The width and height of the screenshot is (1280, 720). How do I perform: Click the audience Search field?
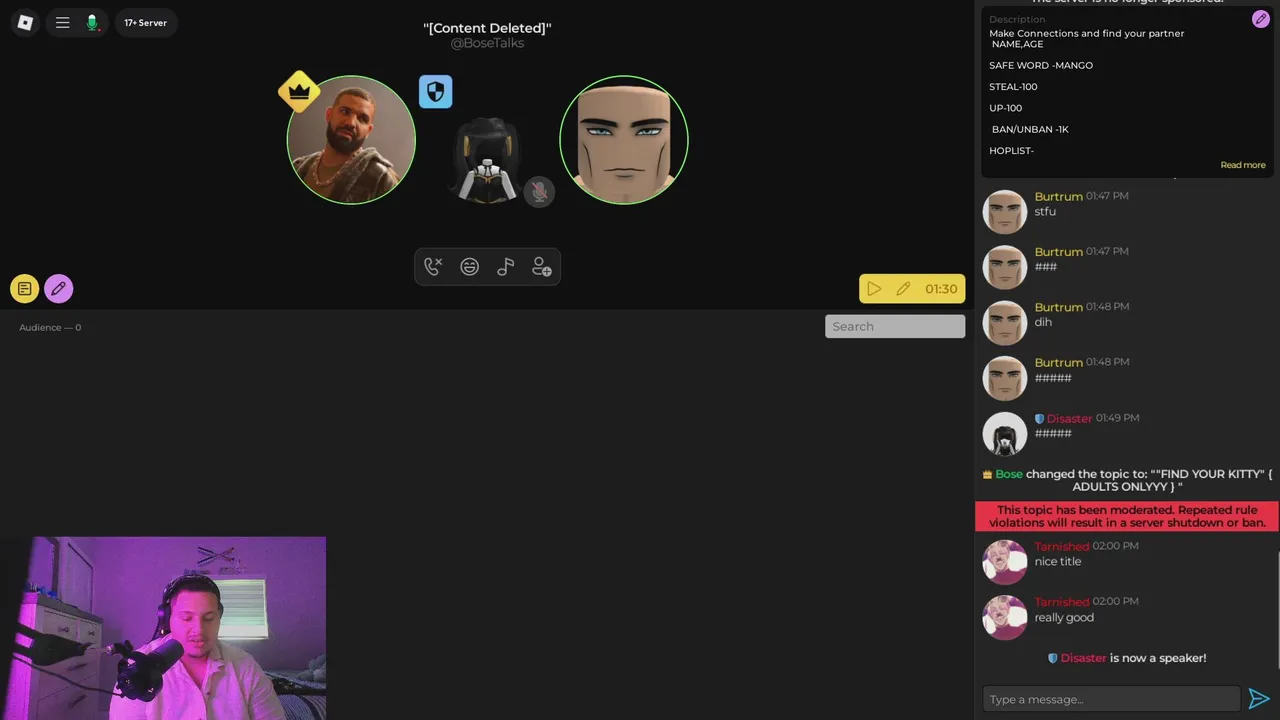895,326
